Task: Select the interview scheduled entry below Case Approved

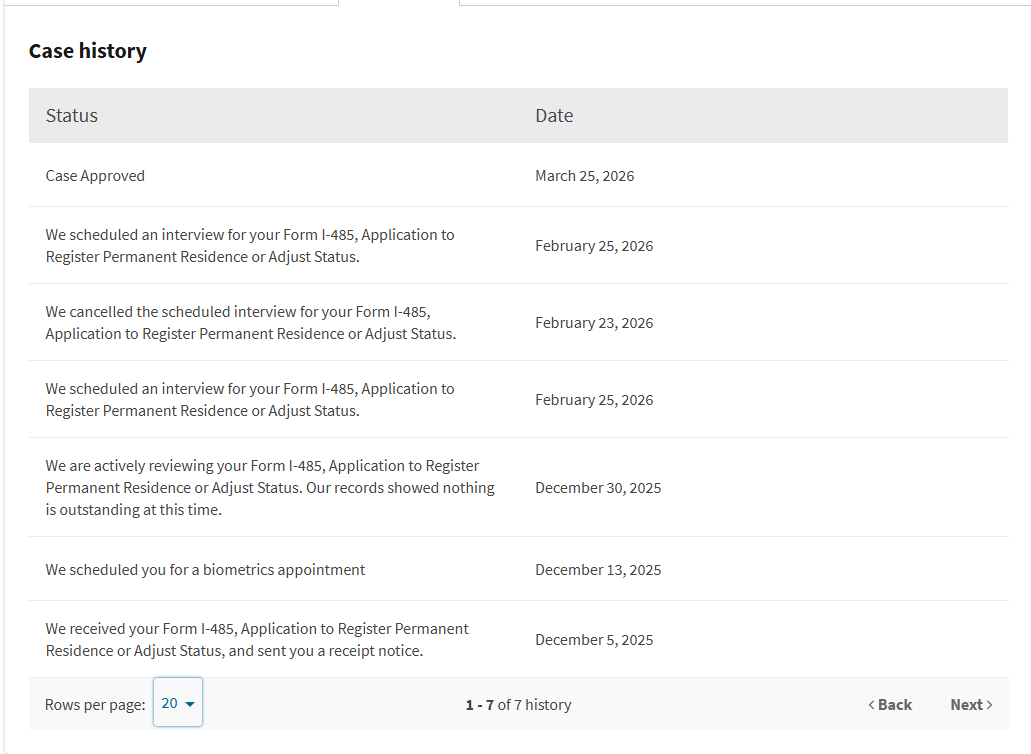Action: tap(249, 245)
